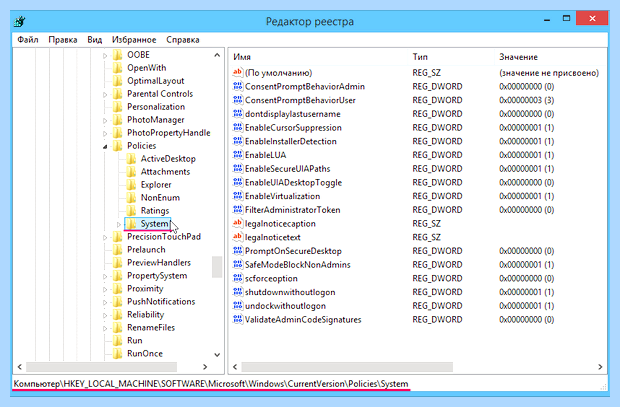The width and height of the screenshot is (620, 407).
Task: Open the Справка menu
Action: pos(183,40)
